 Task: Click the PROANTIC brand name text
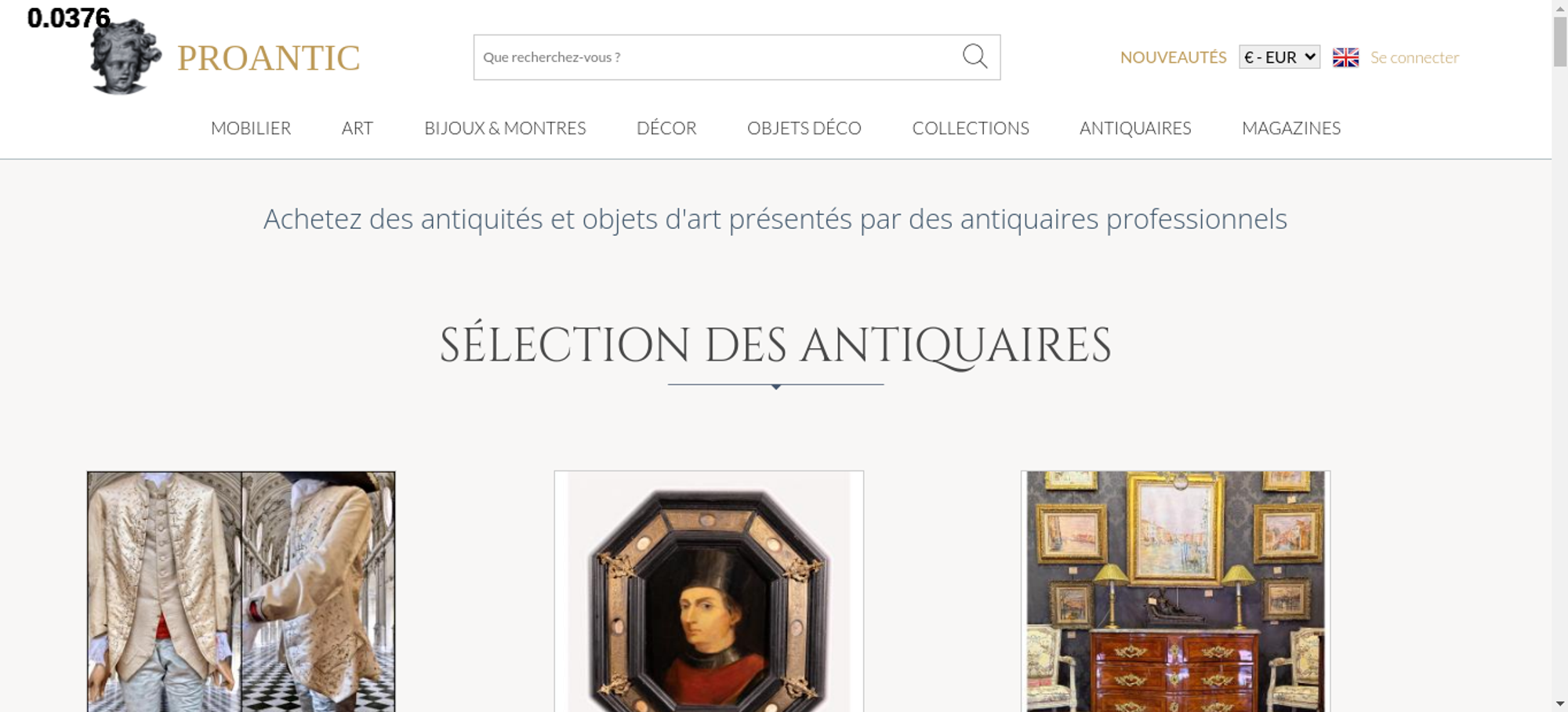[268, 58]
